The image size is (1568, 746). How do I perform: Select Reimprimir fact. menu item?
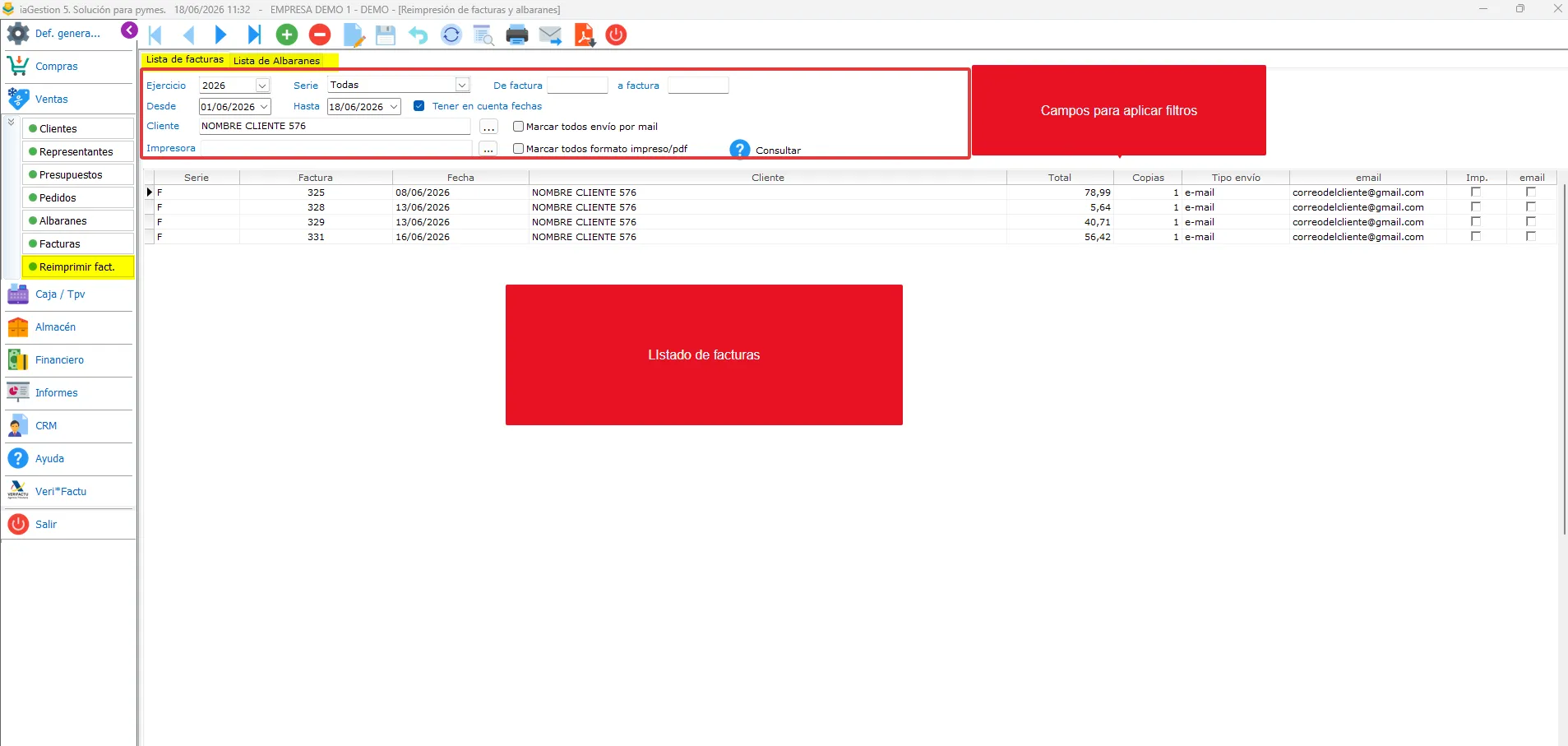coord(78,266)
